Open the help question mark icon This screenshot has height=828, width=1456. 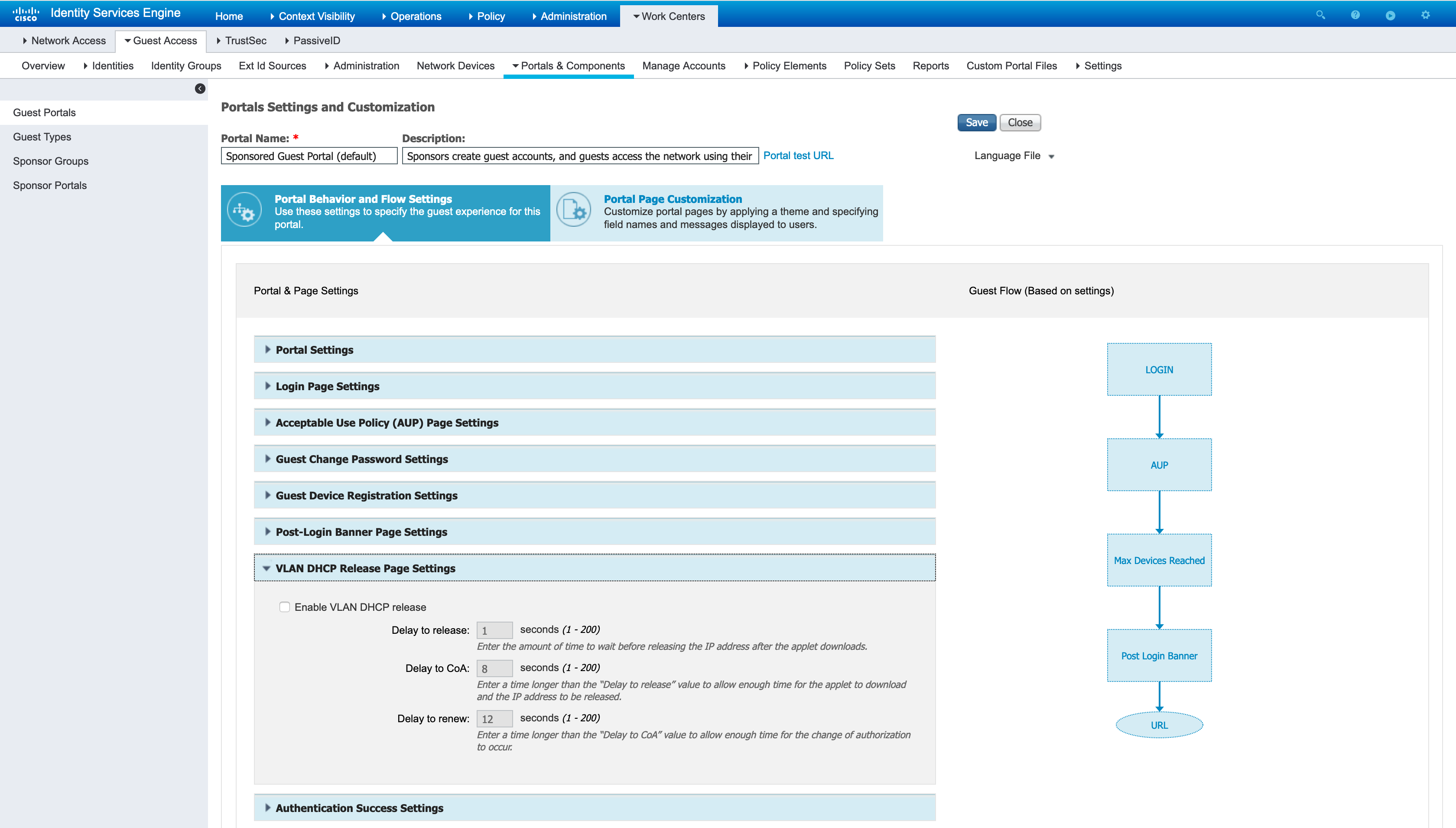click(1355, 15)
